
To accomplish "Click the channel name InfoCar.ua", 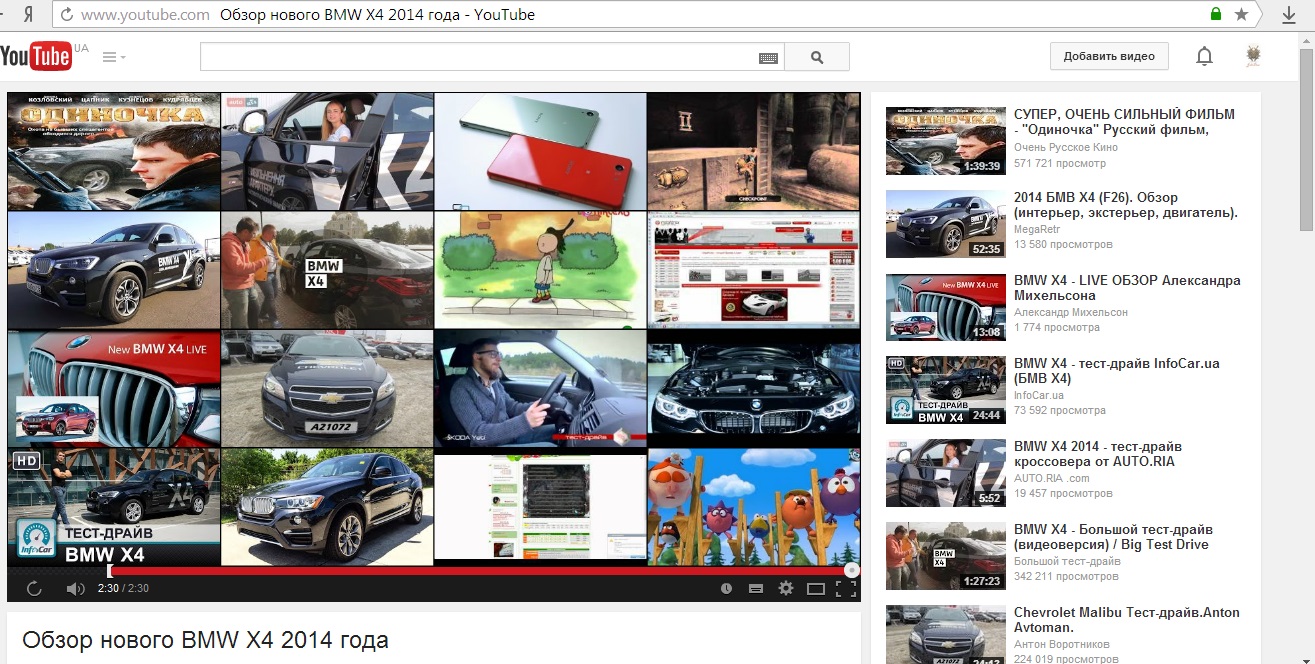I will [1039, 396].
